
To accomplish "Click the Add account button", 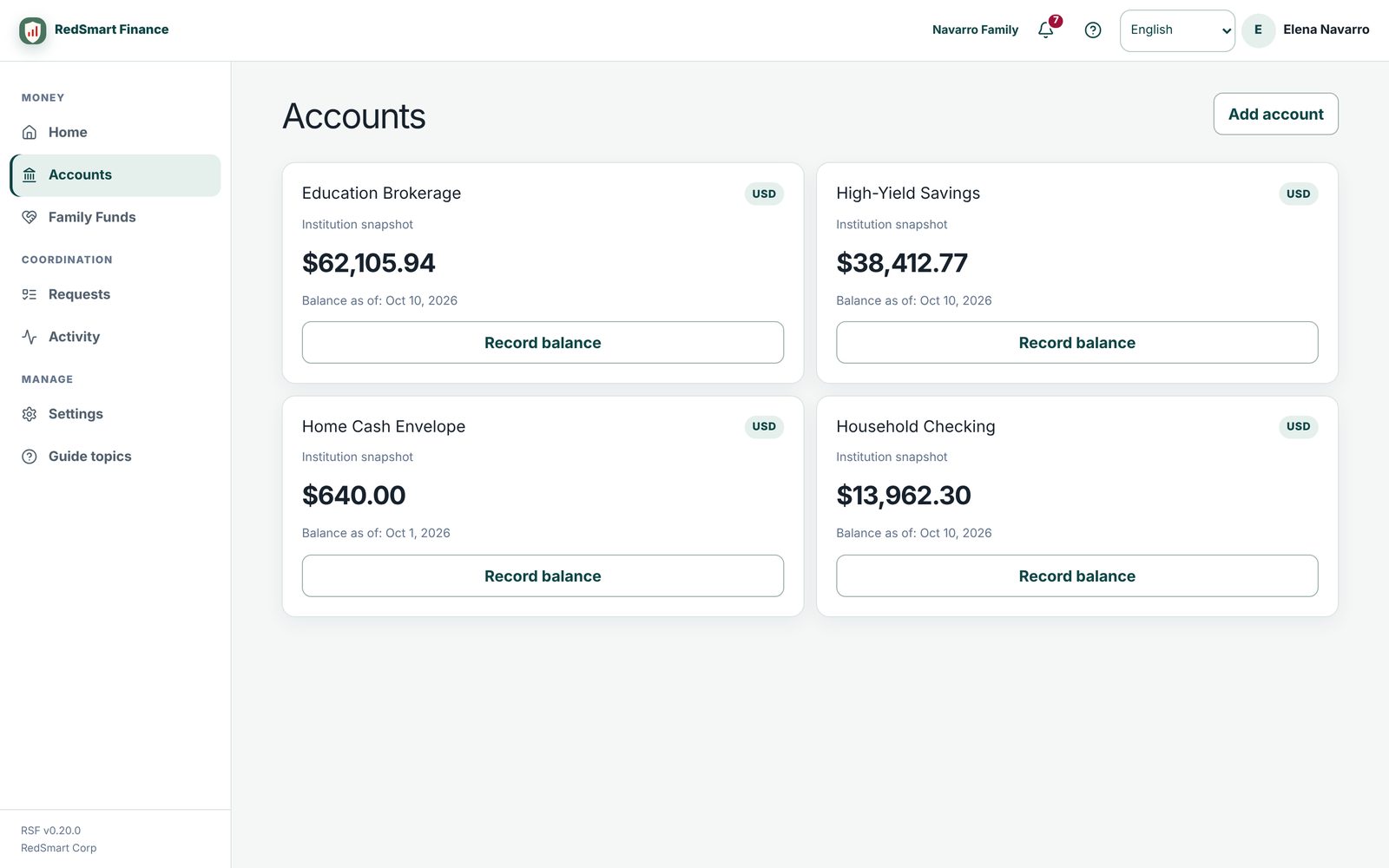I will 1275,114.
